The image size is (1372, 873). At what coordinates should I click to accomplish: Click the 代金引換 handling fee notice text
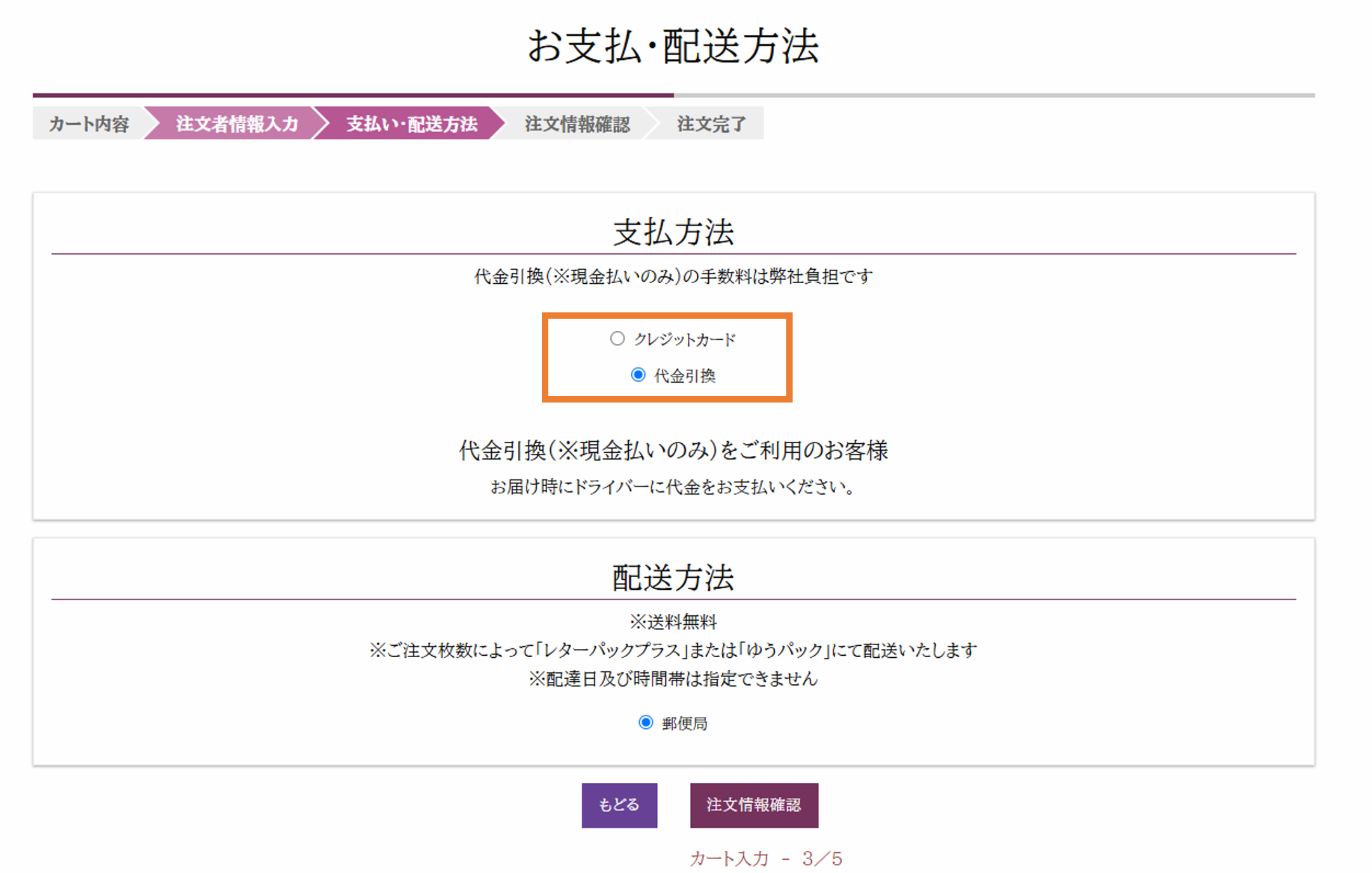tap(673, 277)
